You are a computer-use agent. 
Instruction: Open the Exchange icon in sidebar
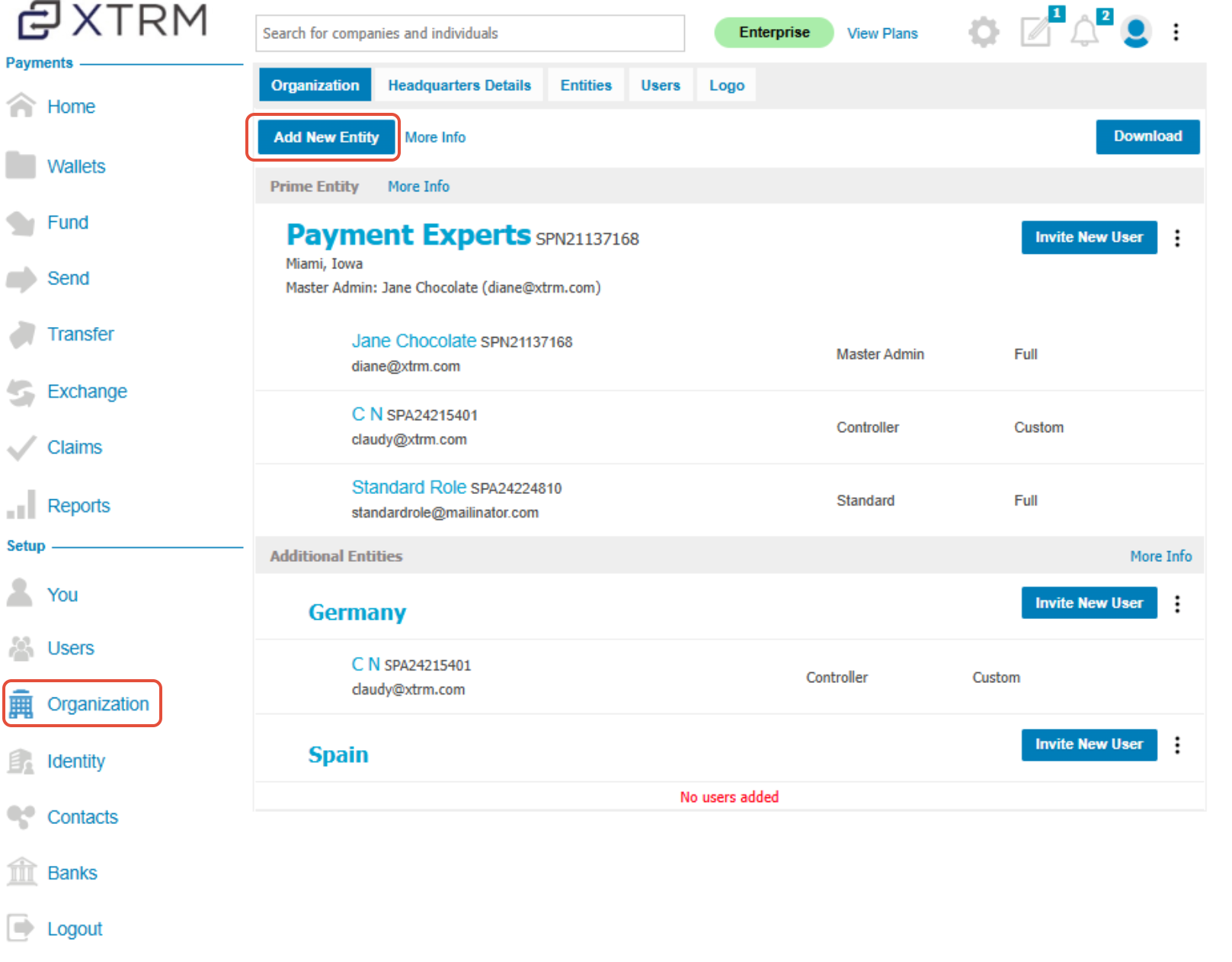[x=21, y=392]
